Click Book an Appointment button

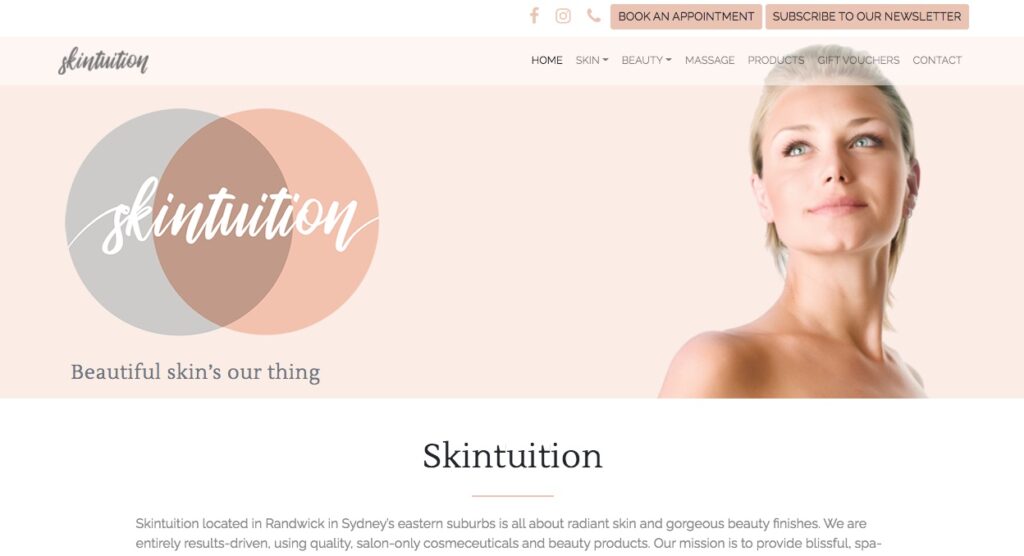click(686, 16)
